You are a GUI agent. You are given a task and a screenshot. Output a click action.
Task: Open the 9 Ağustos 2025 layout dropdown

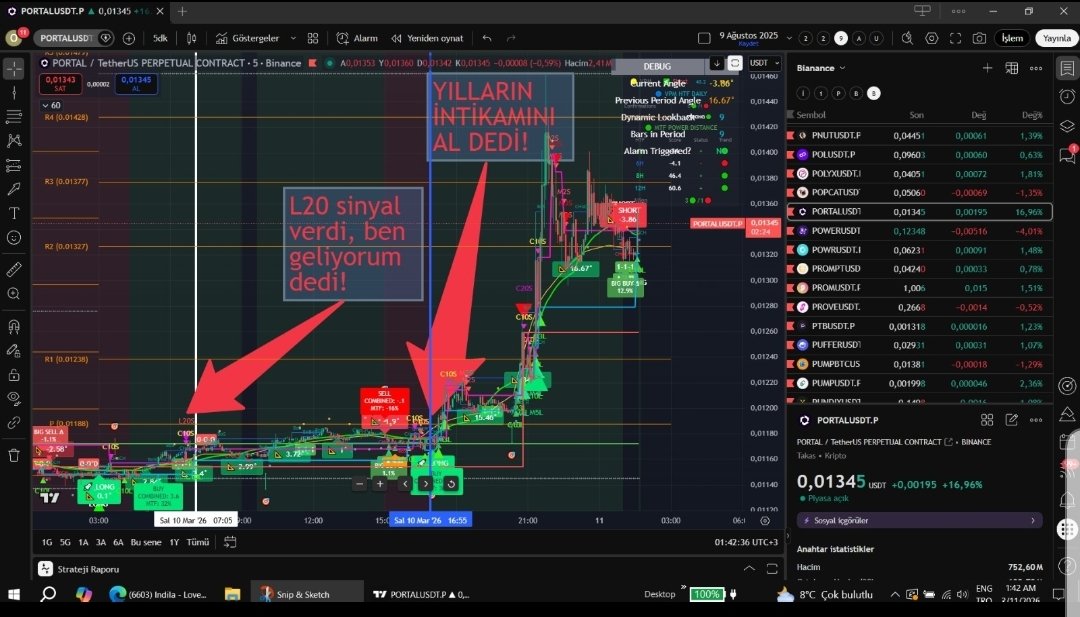(x=789, y=39)
